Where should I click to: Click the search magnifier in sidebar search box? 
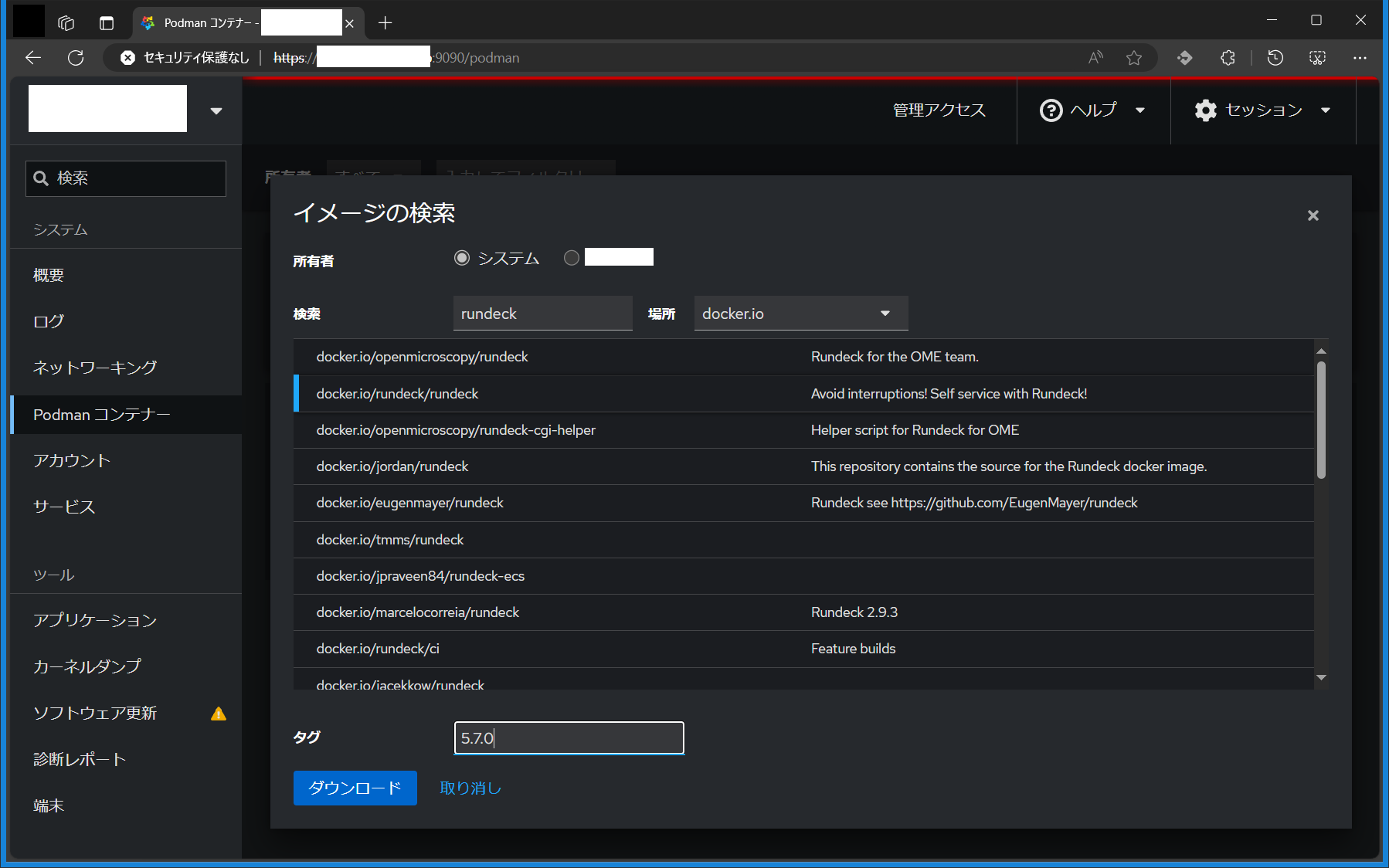[x=42, y=178]
